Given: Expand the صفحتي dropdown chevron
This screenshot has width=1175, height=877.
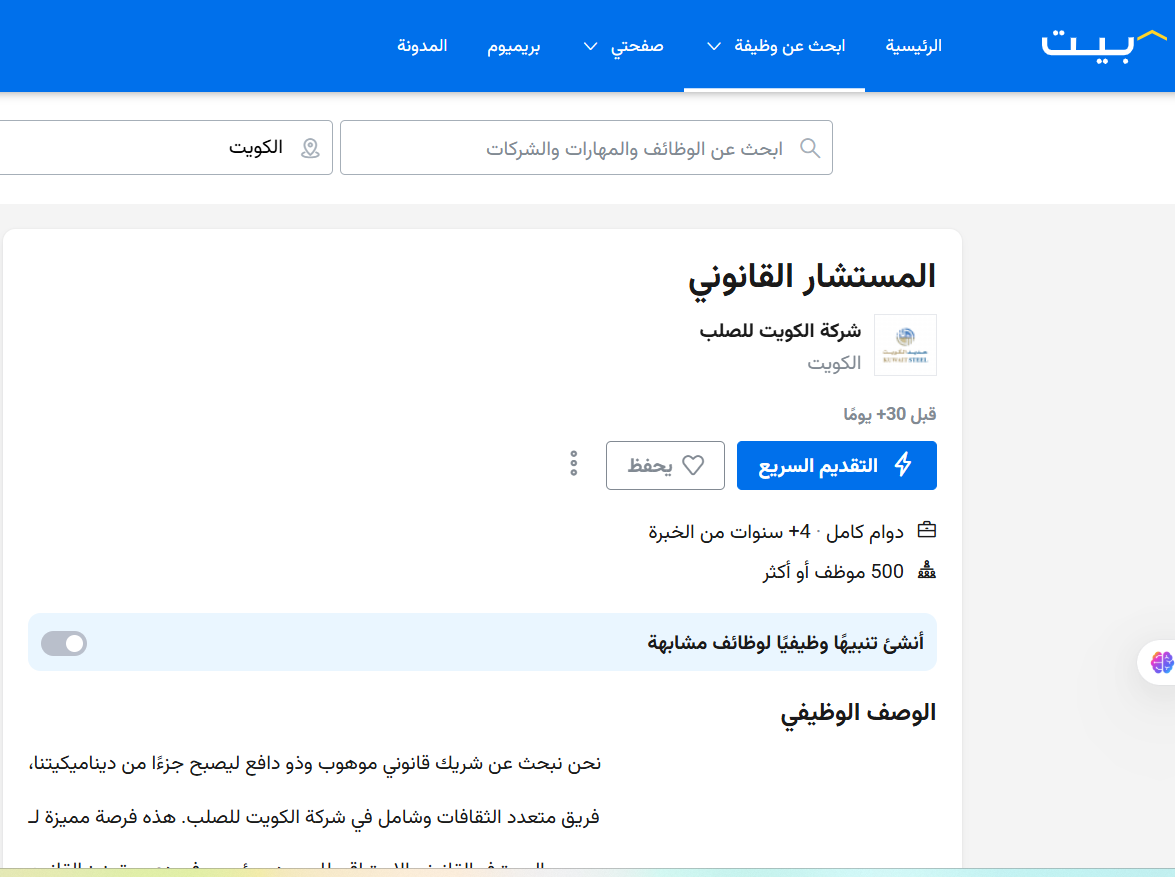Looking at the screenshot, I should point(591,46).
